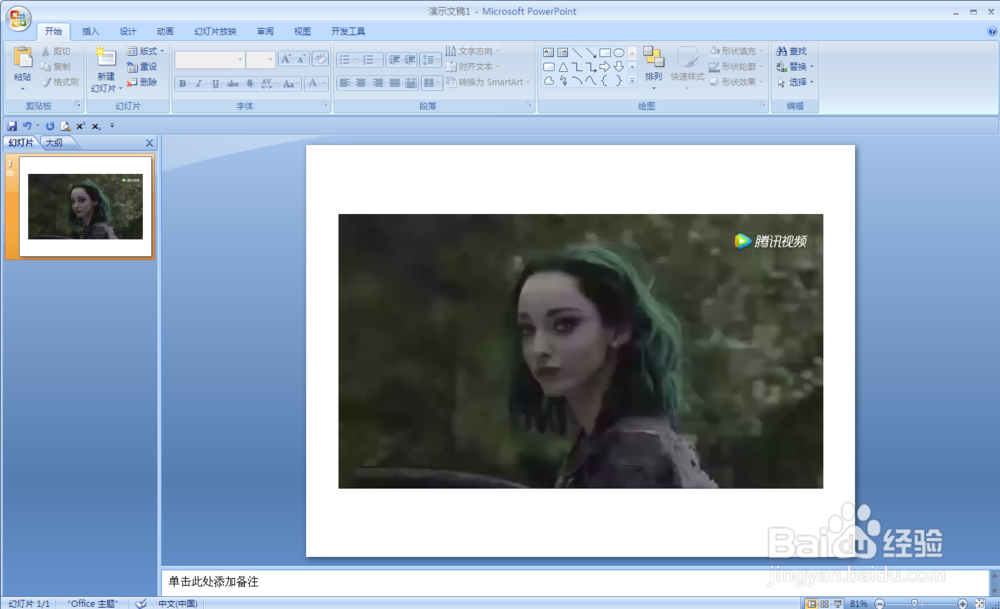Image resolution: width=1000 pixels, height=609 pixels.
Task: Switch to normal view in status bar
Action: point(811,603)
